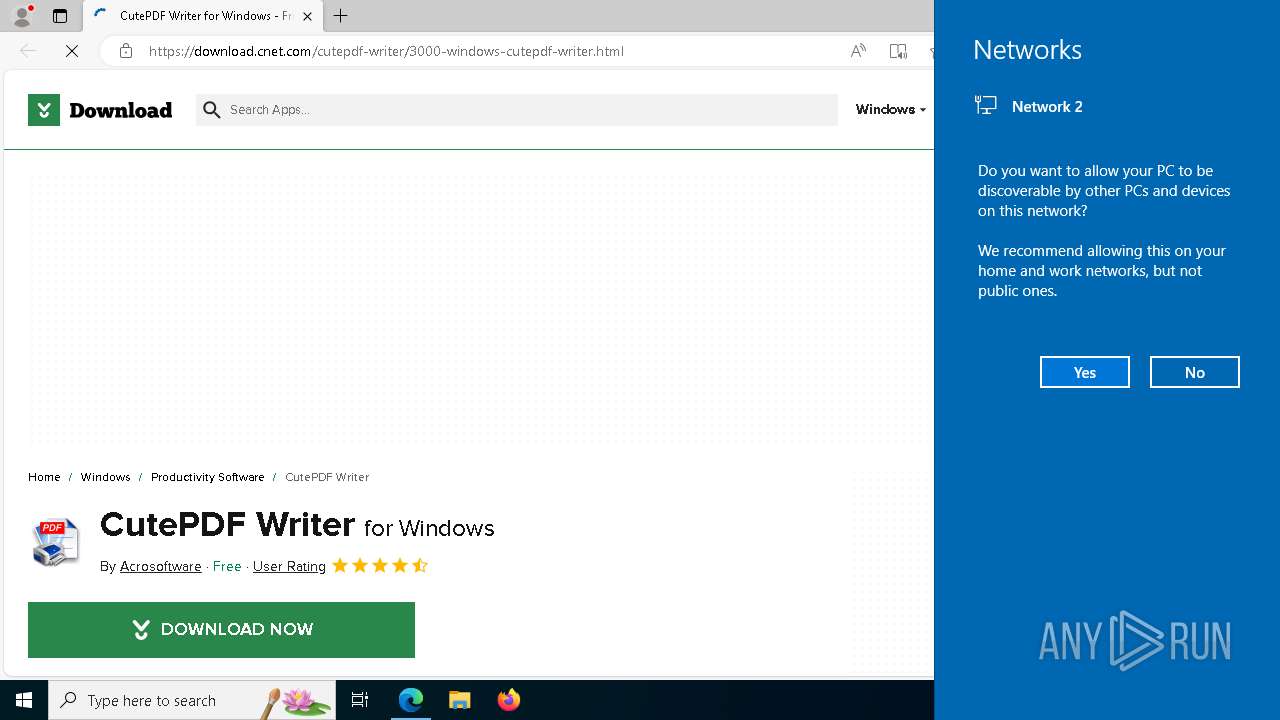Open File Explorer from taskbar

[460, 700]
